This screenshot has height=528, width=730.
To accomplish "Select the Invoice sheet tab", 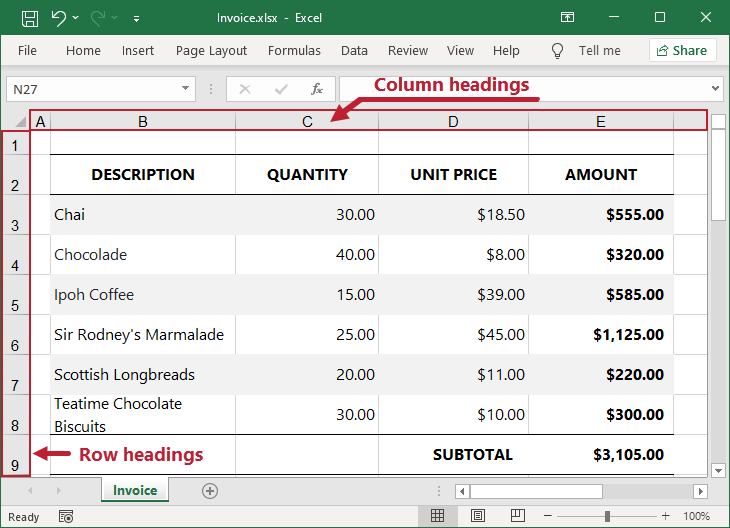I will (135, 490).
